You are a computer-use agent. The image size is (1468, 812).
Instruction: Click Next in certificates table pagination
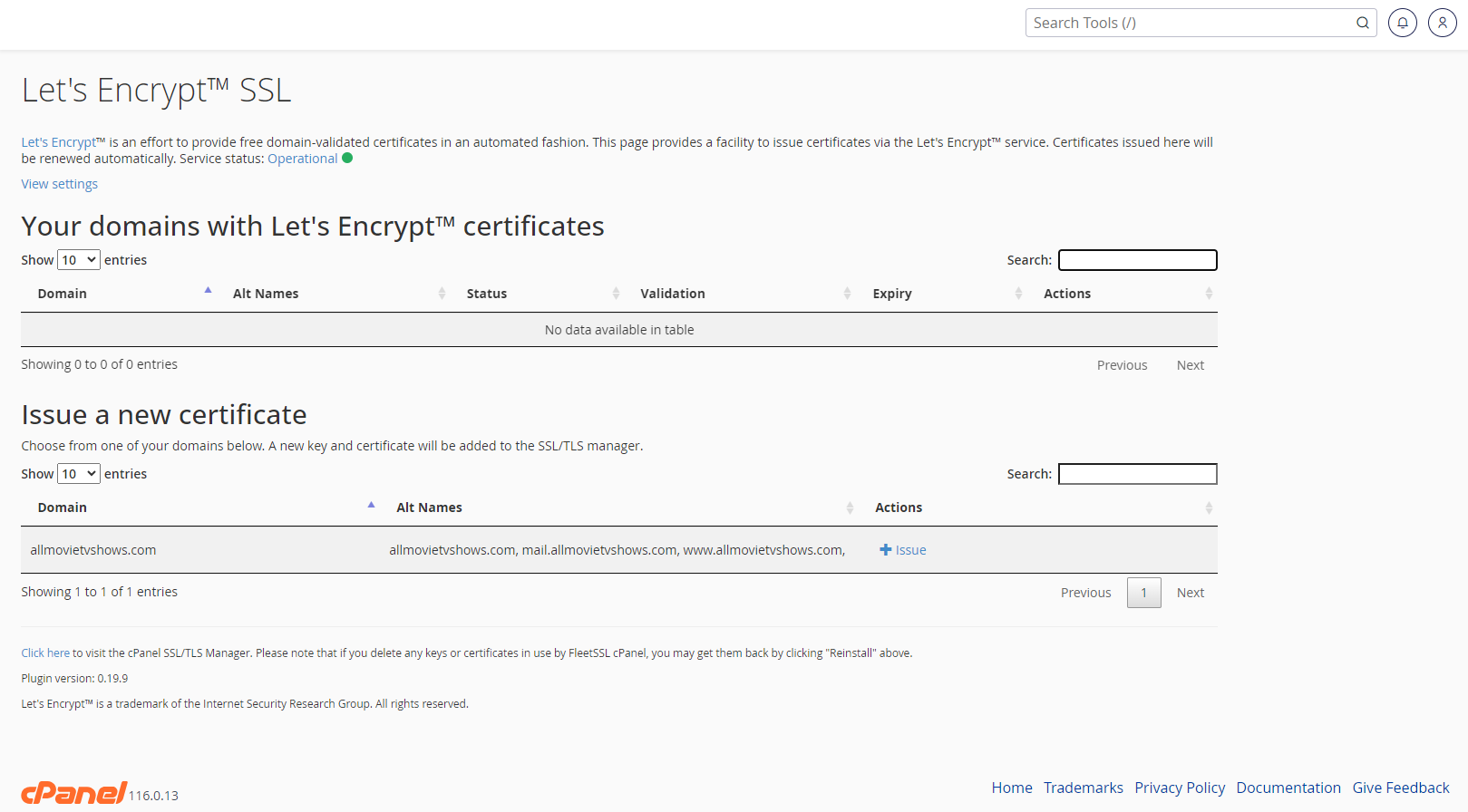pyautogui.click(x=1191, y=365)
